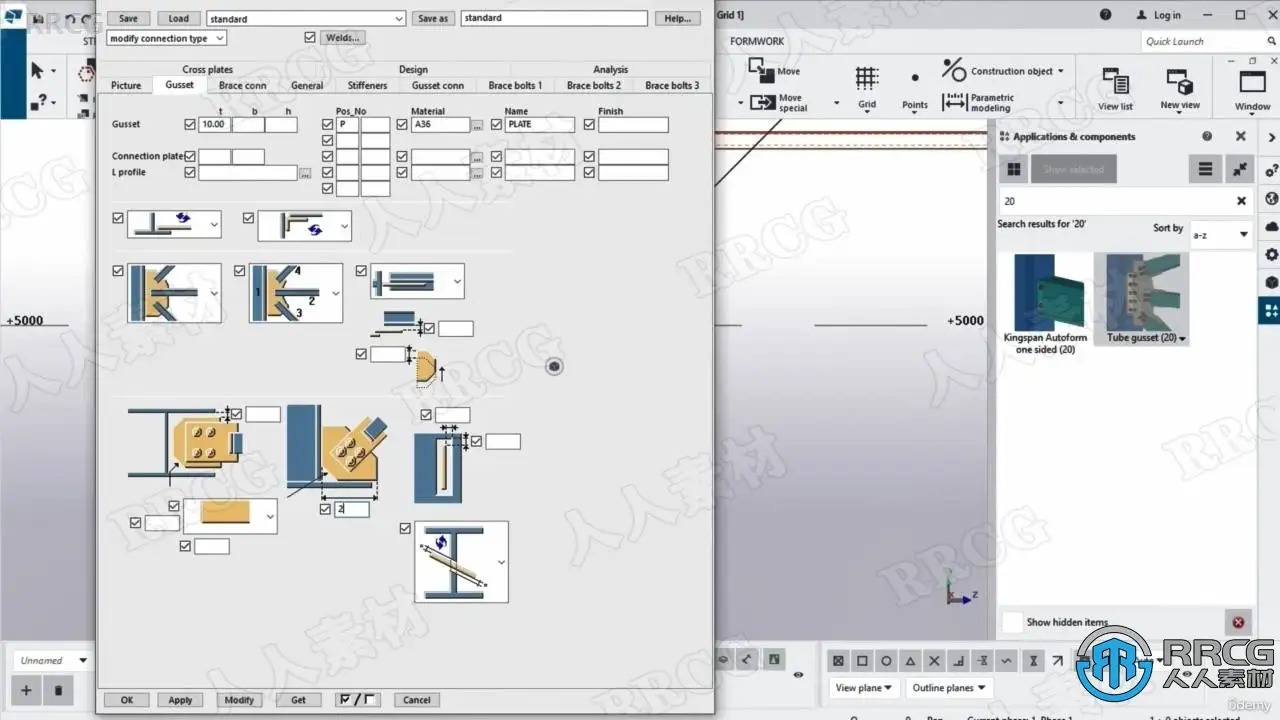Open the catalog list menu icon
Viewport: 1280px width, 720px height.
tap(1206, 169)
